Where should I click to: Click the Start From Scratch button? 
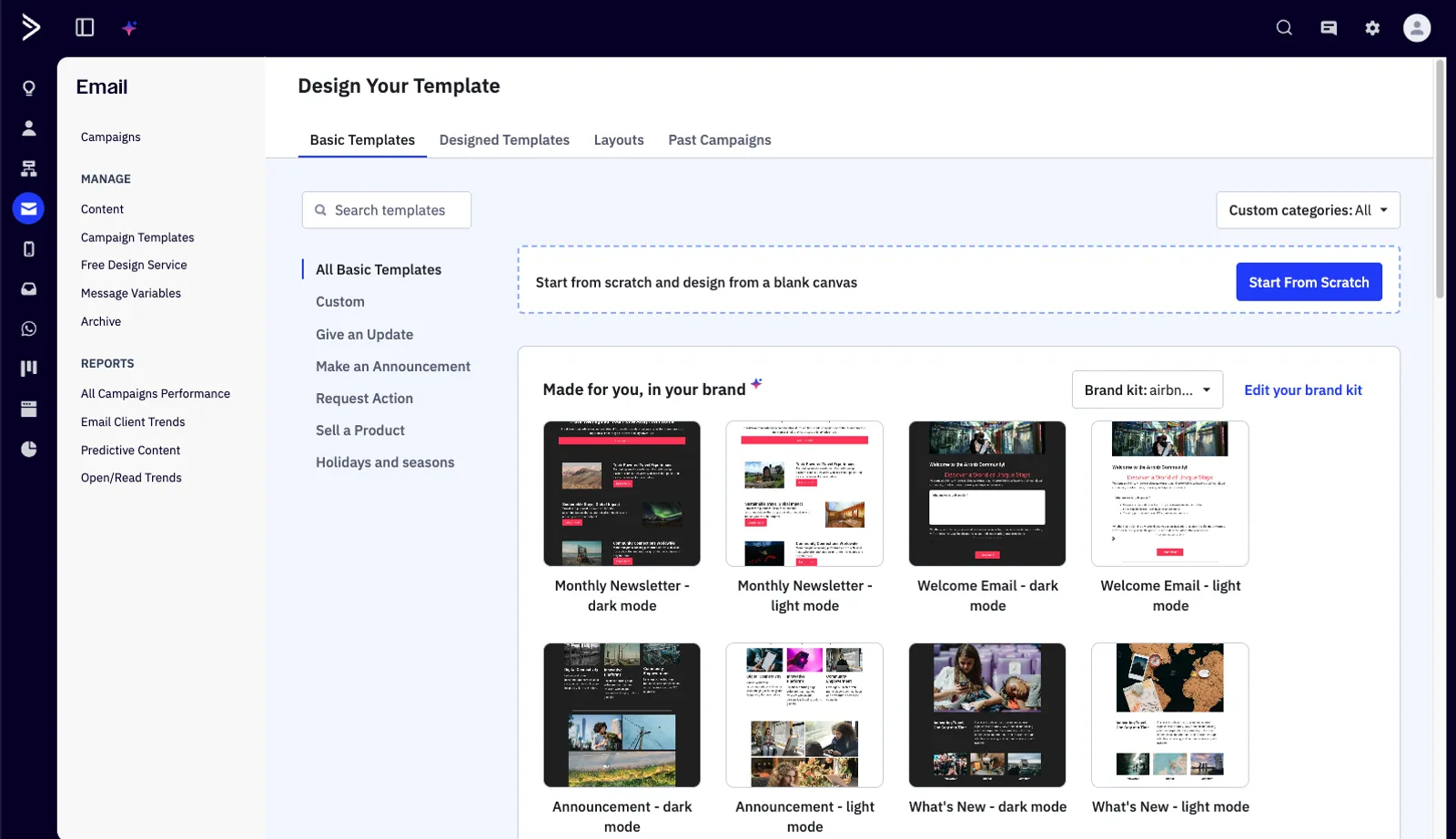coord(1309,282)
